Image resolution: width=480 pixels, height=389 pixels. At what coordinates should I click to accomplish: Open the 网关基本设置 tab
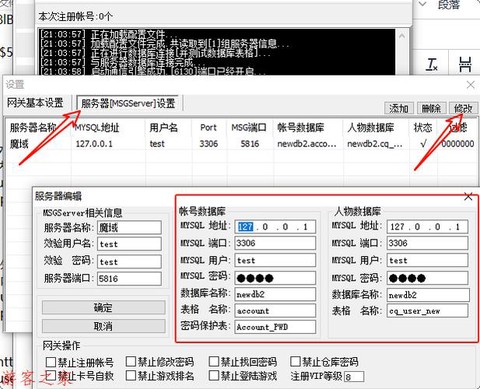35,102
